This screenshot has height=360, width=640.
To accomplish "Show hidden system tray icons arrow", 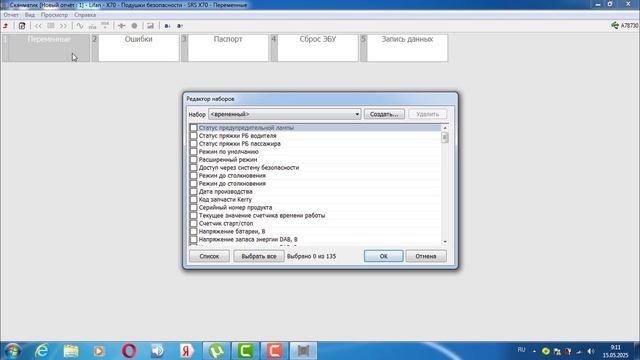I will coord(534,351).
